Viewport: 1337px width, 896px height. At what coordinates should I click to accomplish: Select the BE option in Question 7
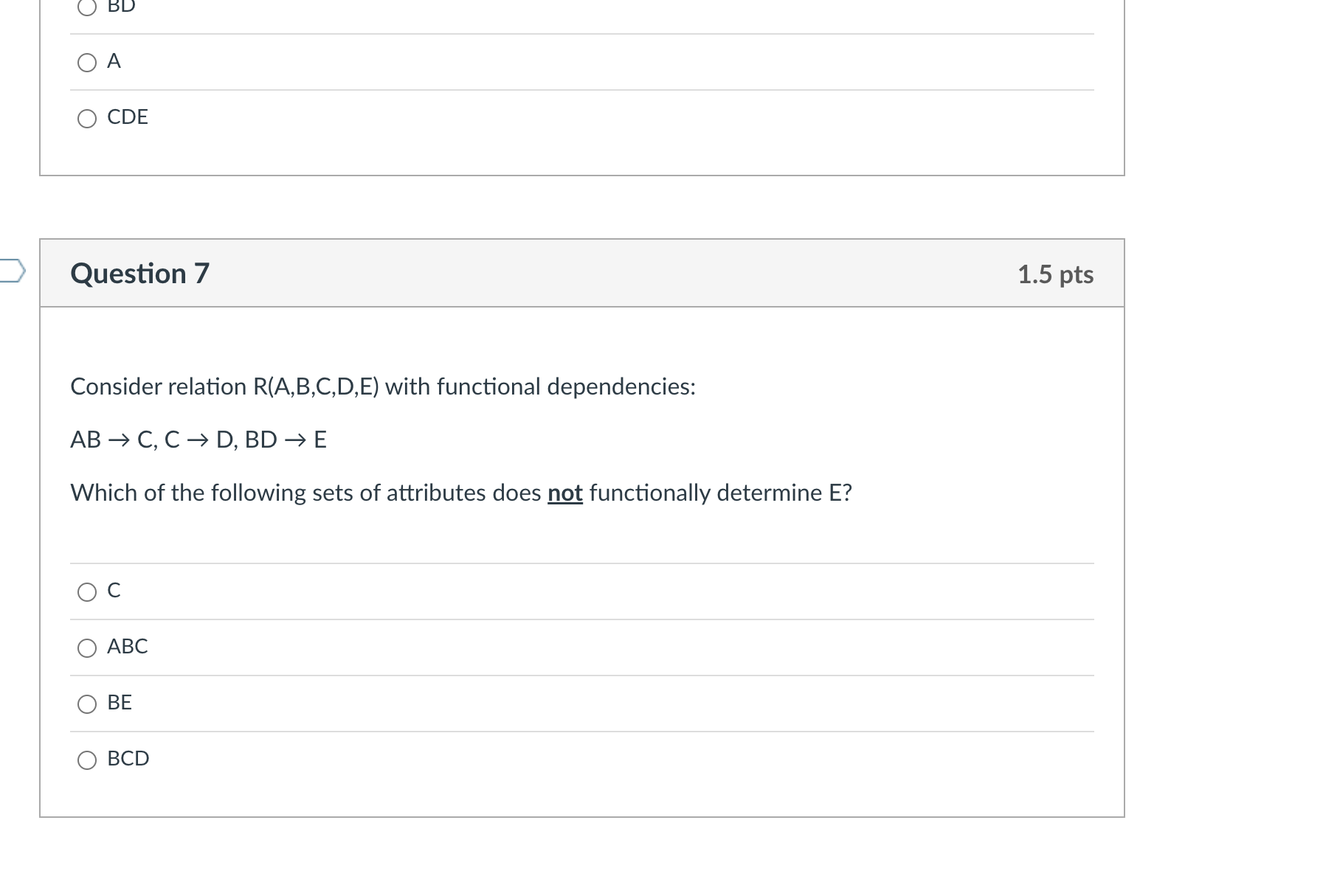87,703
